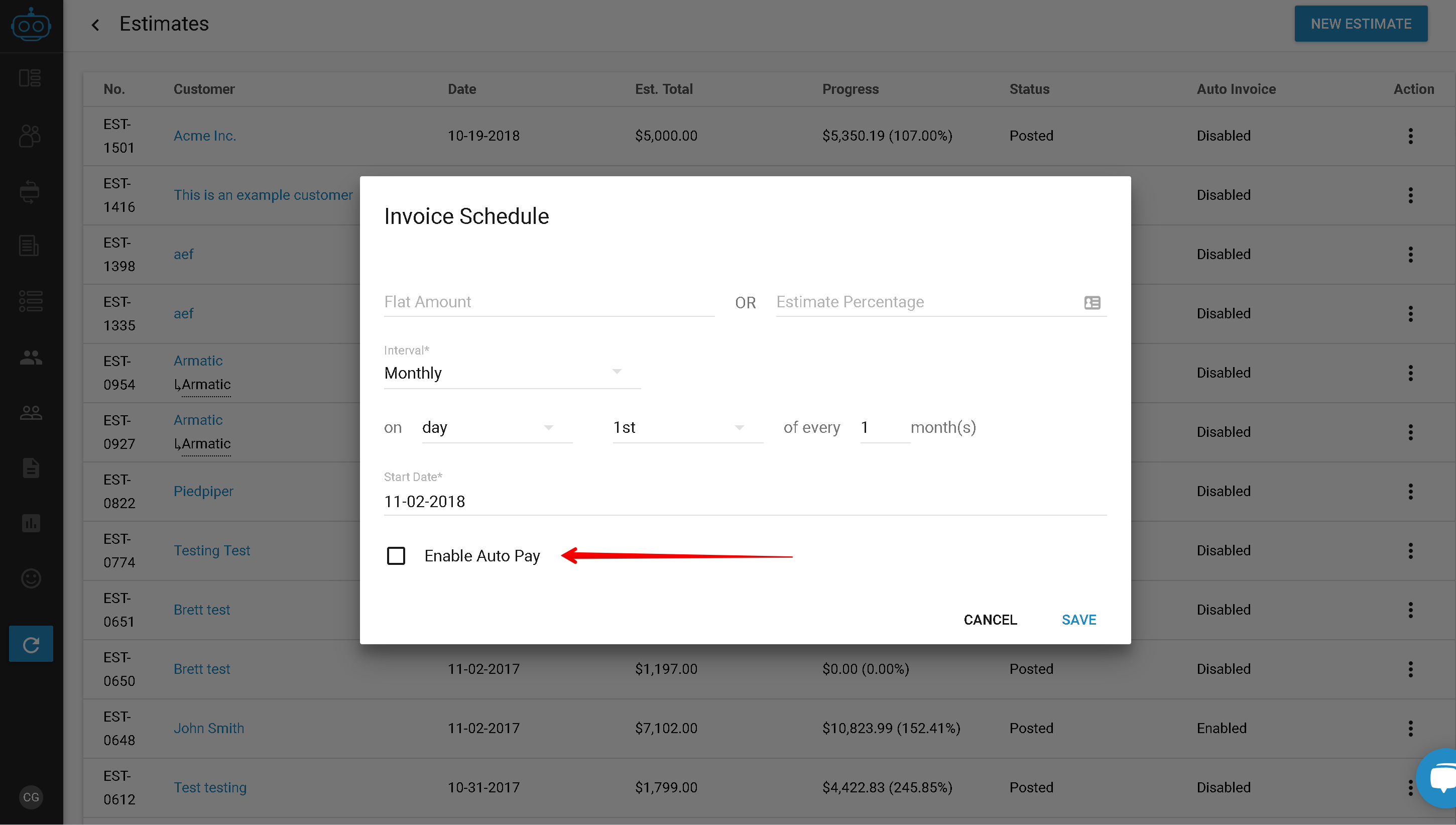The image size is (1456, 825).
Task: Click the Est. Total column header
Action: (x=663, y=89)
